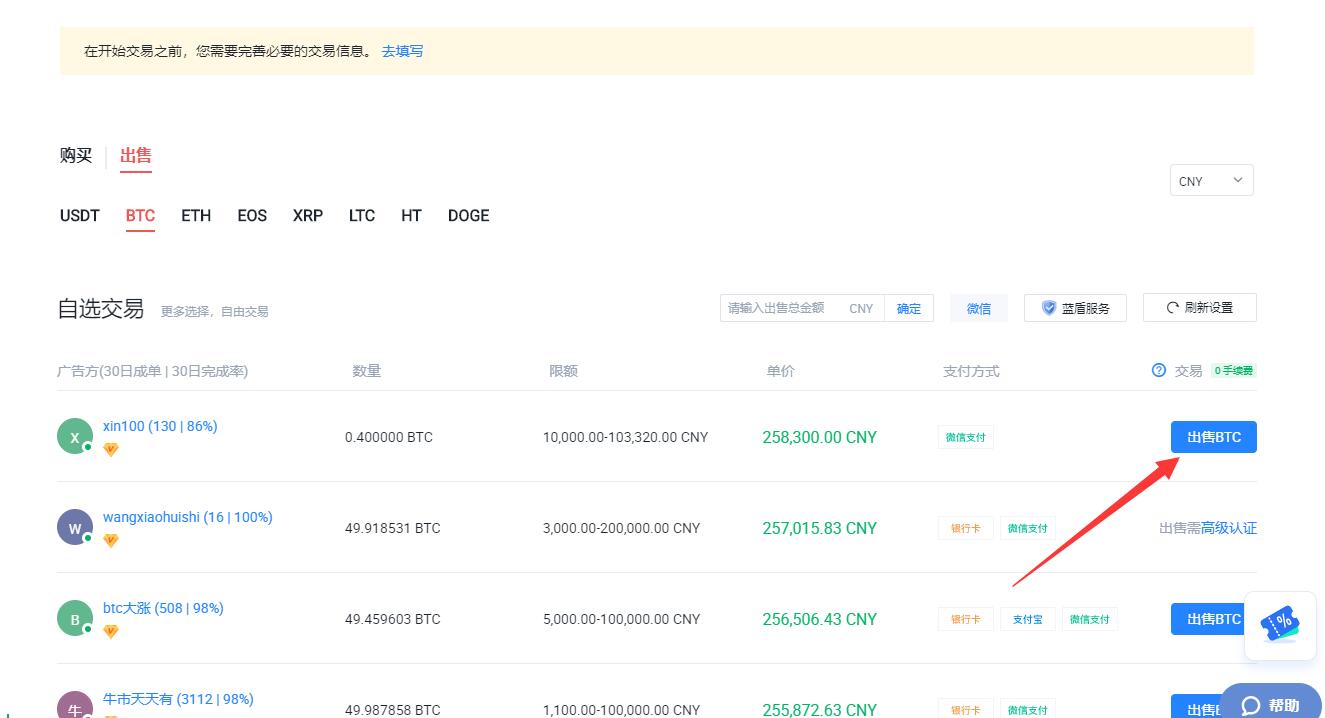Click 出售BTC button in xin100's row
The image size is (1325, 718).
(x=1213, y=436)
